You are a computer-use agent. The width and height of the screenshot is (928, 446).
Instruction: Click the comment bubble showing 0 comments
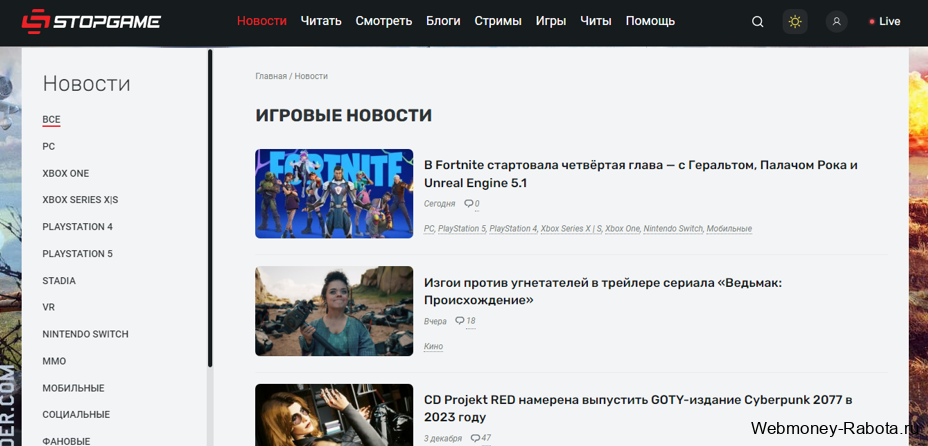pyautogui.click(x=472, y=204)
